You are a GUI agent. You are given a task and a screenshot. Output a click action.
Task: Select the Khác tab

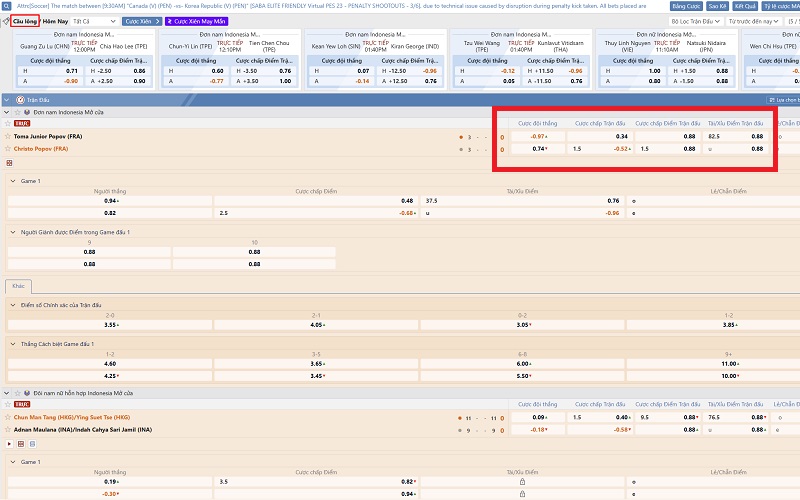16,286
